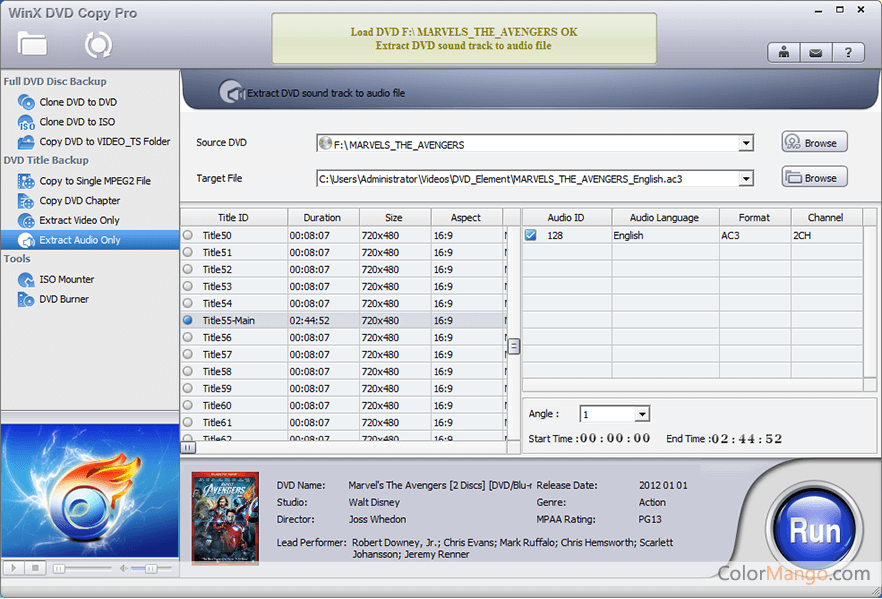Viewport: 882px width, 599px height.
Task: Click the refresh disc icon in header
Action: point(98,44)
